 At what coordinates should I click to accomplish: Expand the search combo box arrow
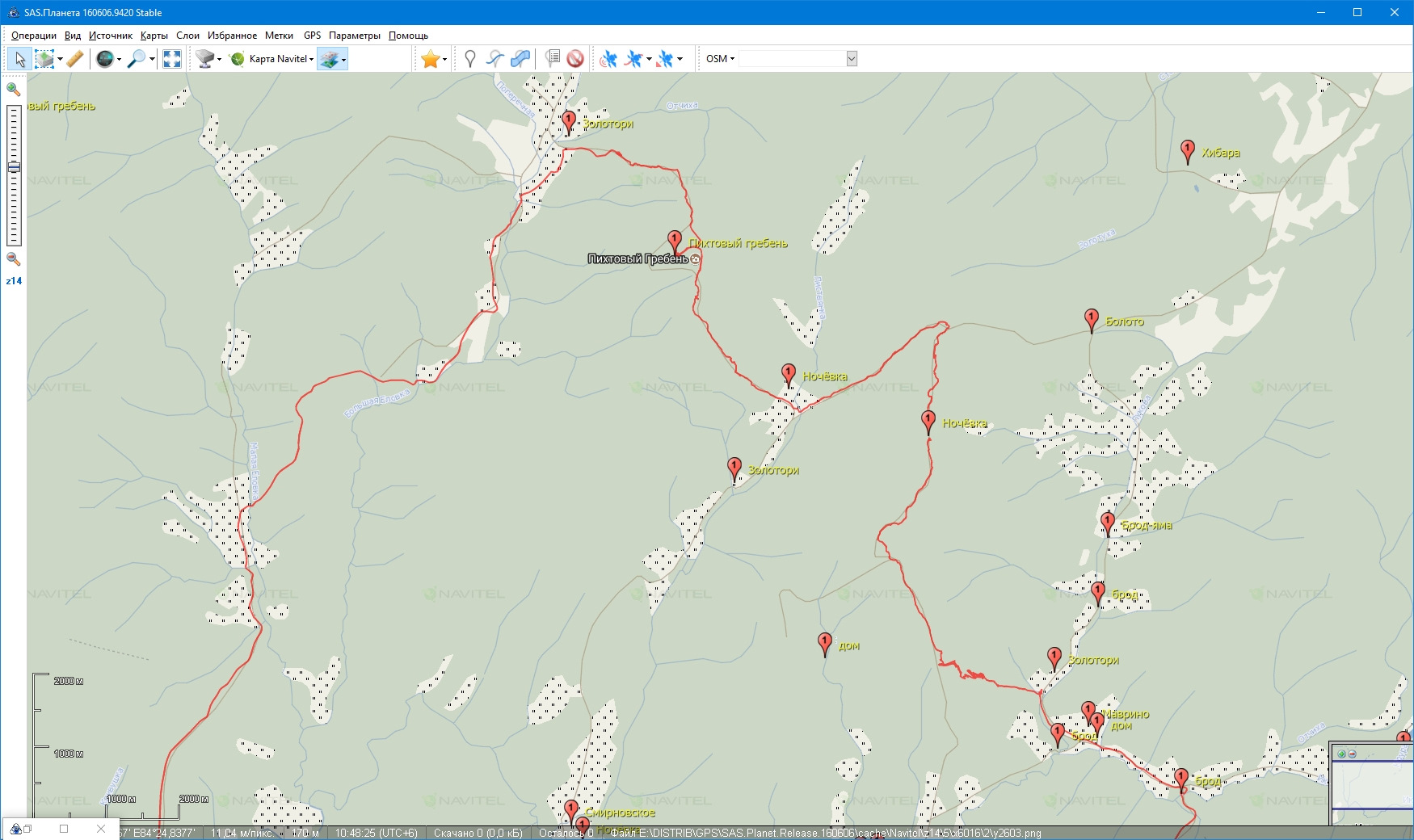pyautogui.click(x=852, y=59)
